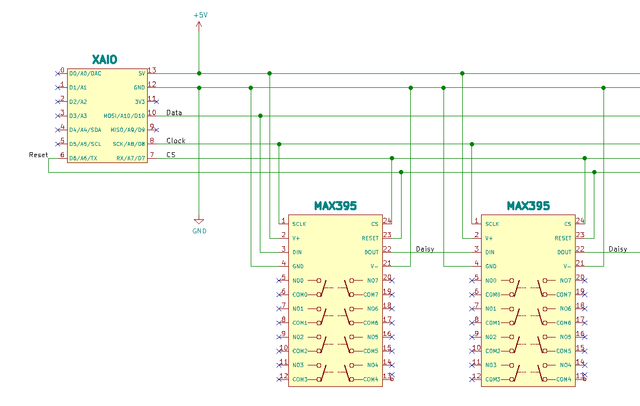This screenshot has width=640, height=406.
Task: Select CS pin on left MAX395
Action: 375,224
